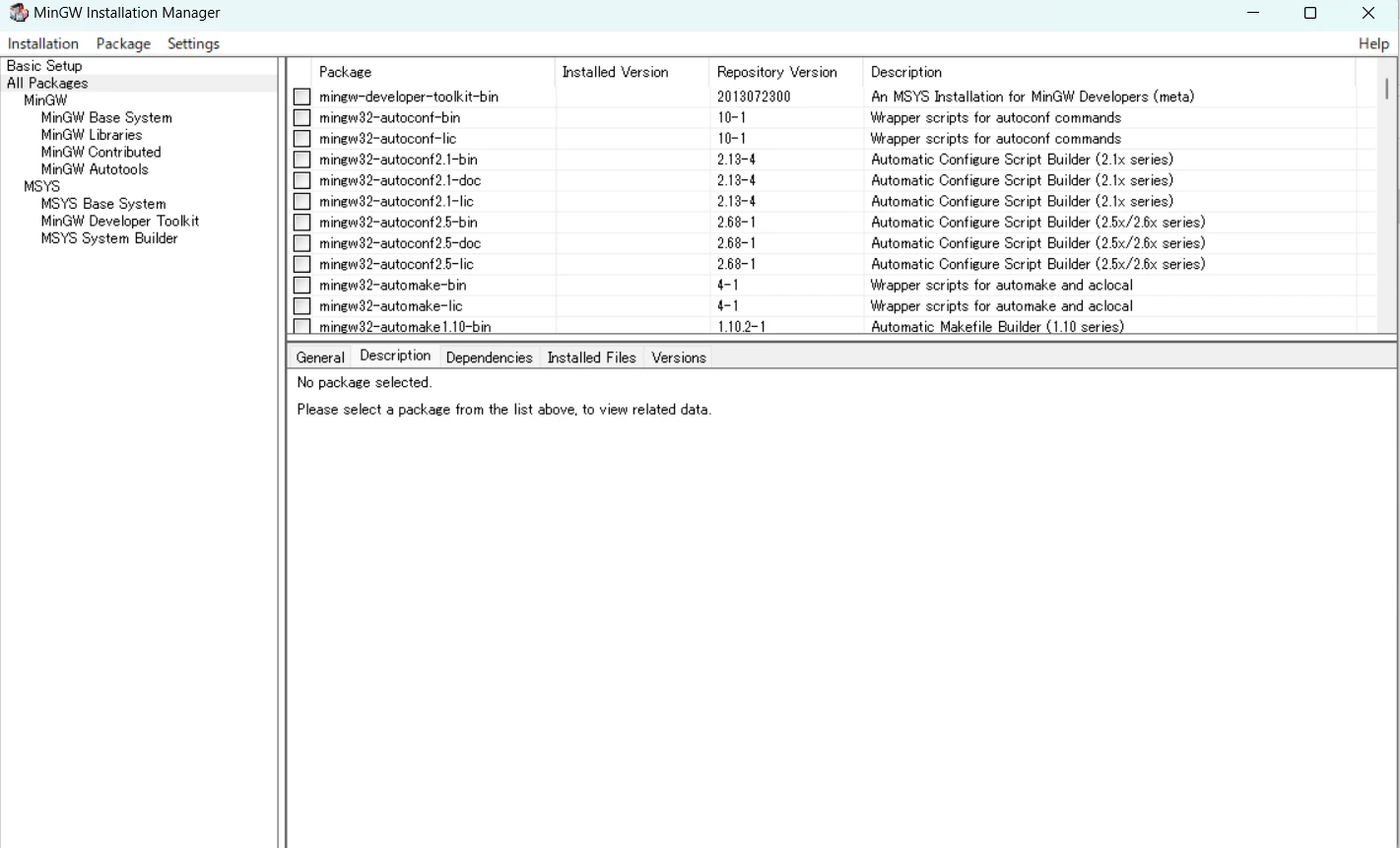Click the MinGW app icon in title bar
This screenshot has width=1400, height=848.
click(x=18, y=13)
